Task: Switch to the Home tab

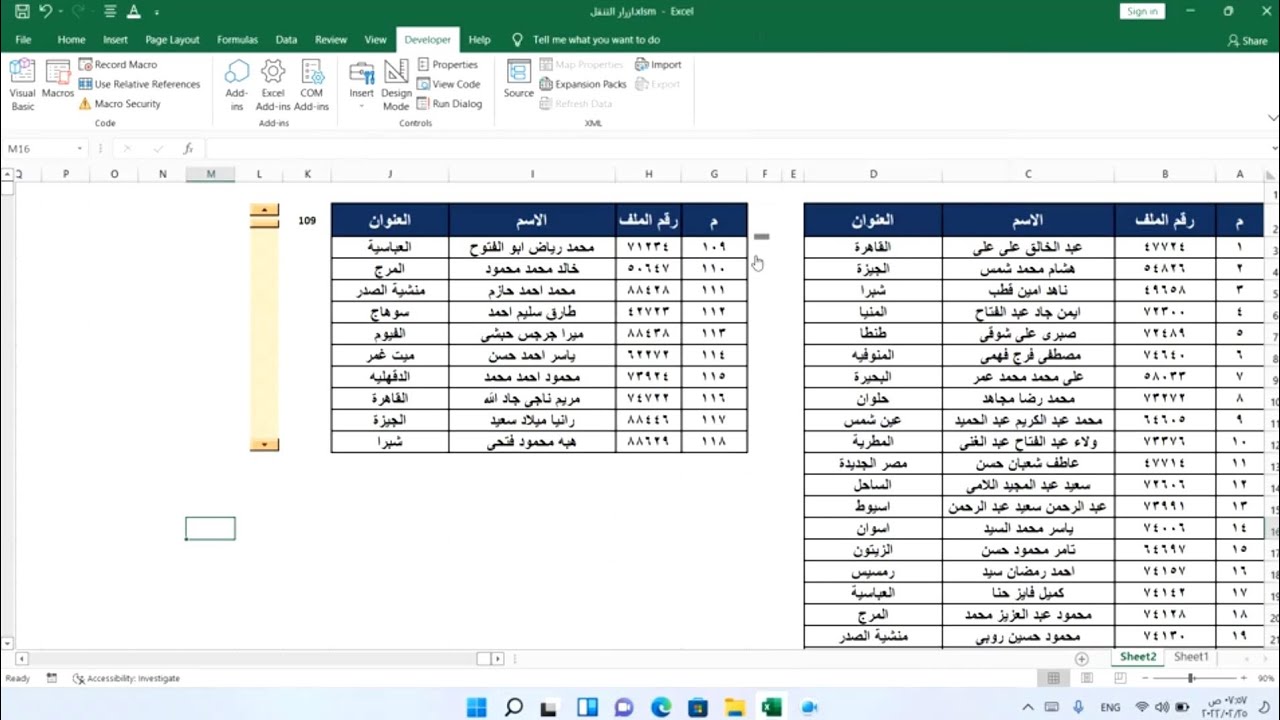Action: pos(71,40)
